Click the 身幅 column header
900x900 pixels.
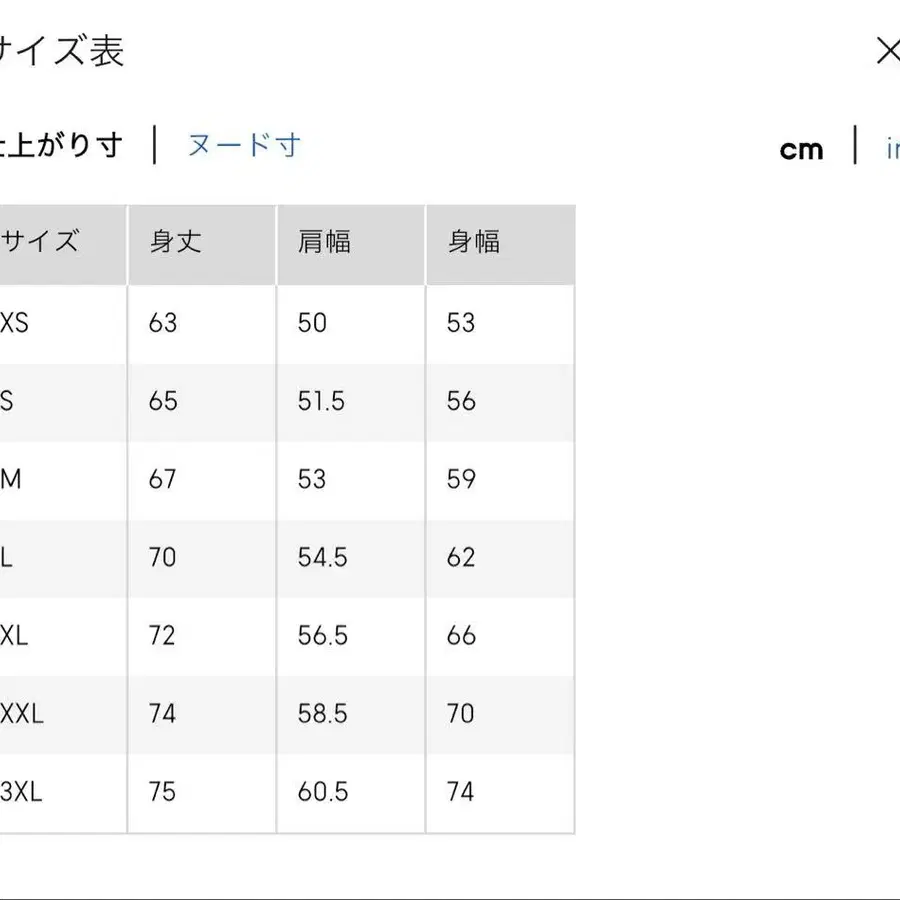[x=475, y=241]
